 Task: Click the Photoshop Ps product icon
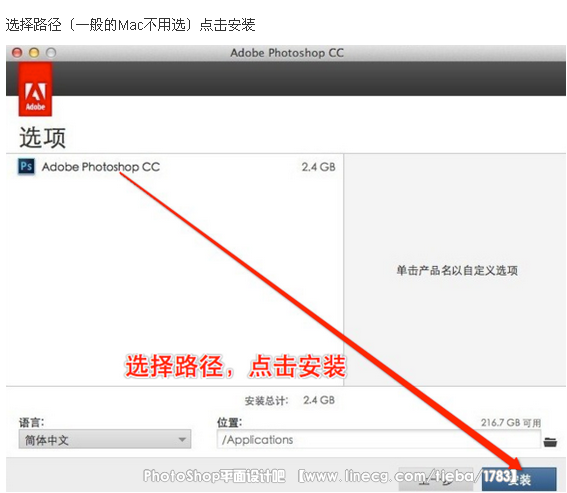[26, 167]
